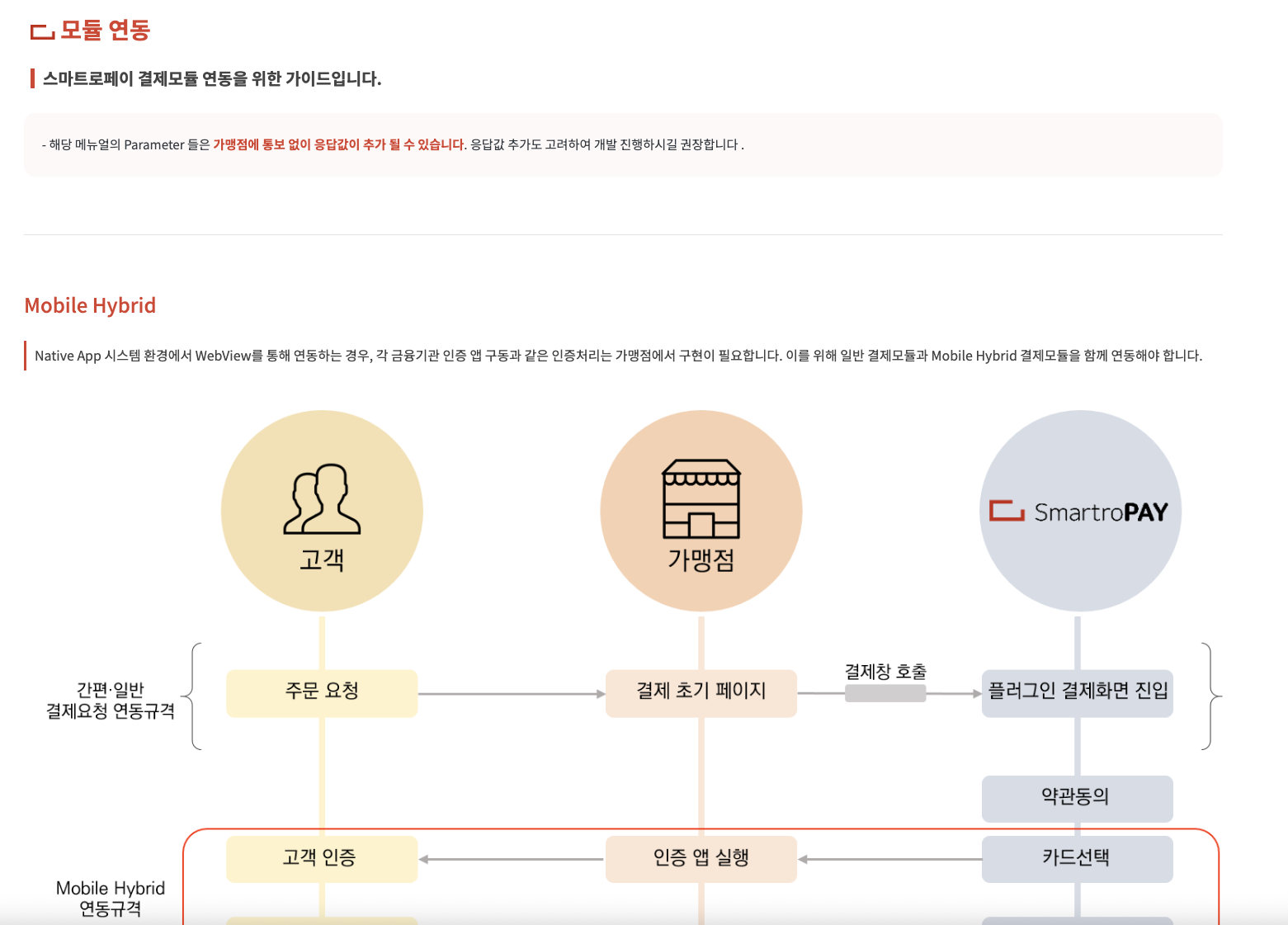Select the SmartroPAY logo in the gray circle
Viewport: 1288px width, 925px height.
click(x=1079, y=512)
